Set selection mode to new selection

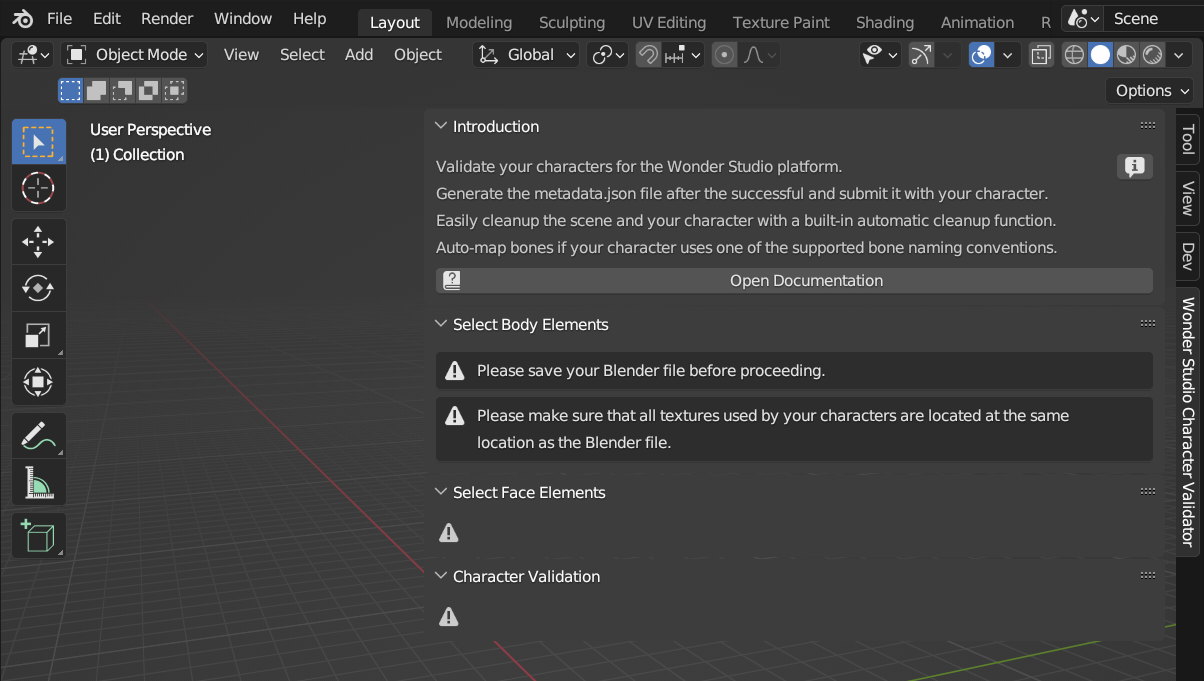tap(70, 91)
